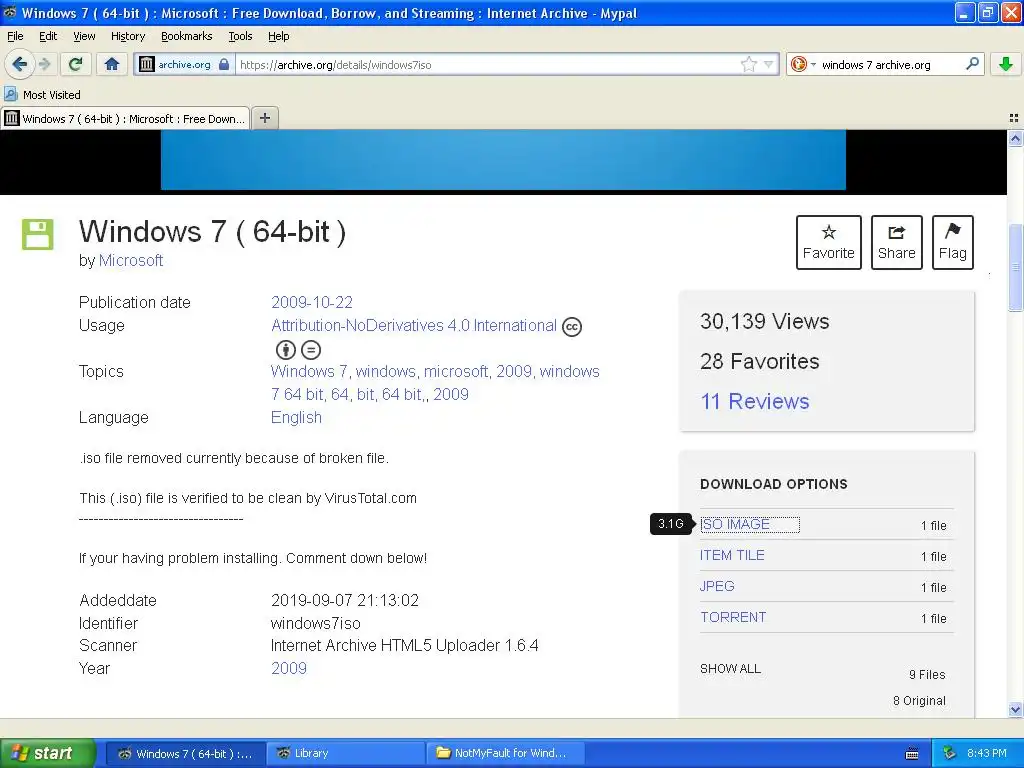This screenshot has height=768, width=1024.
Task: Go to the Home page icon
Action: click(112, 64)
